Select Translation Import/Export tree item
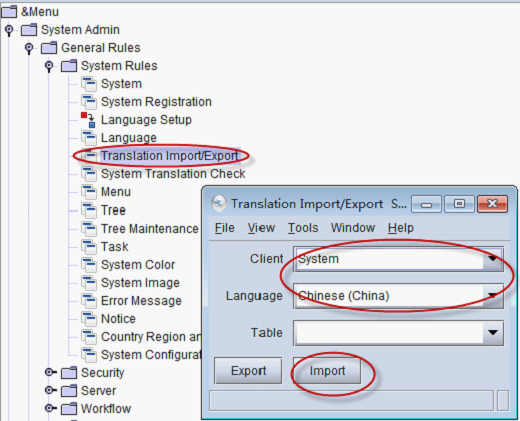 [x=170, y=156]
